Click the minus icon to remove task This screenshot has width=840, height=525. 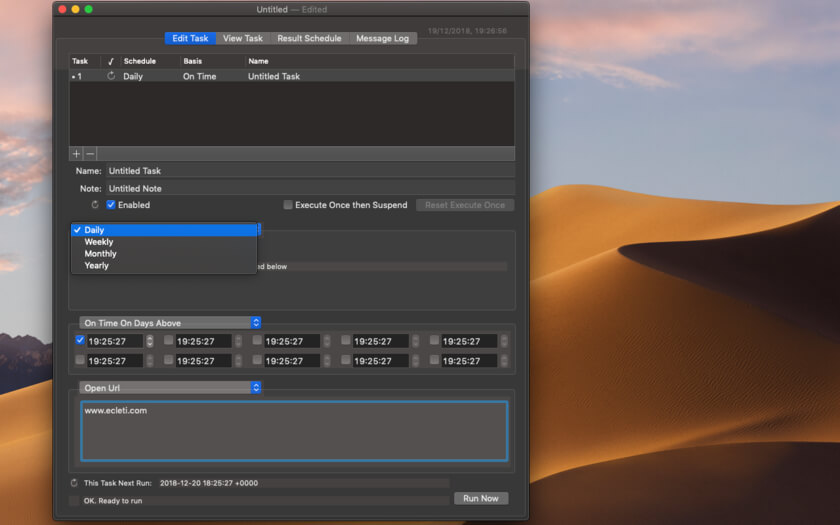[90, 154]
